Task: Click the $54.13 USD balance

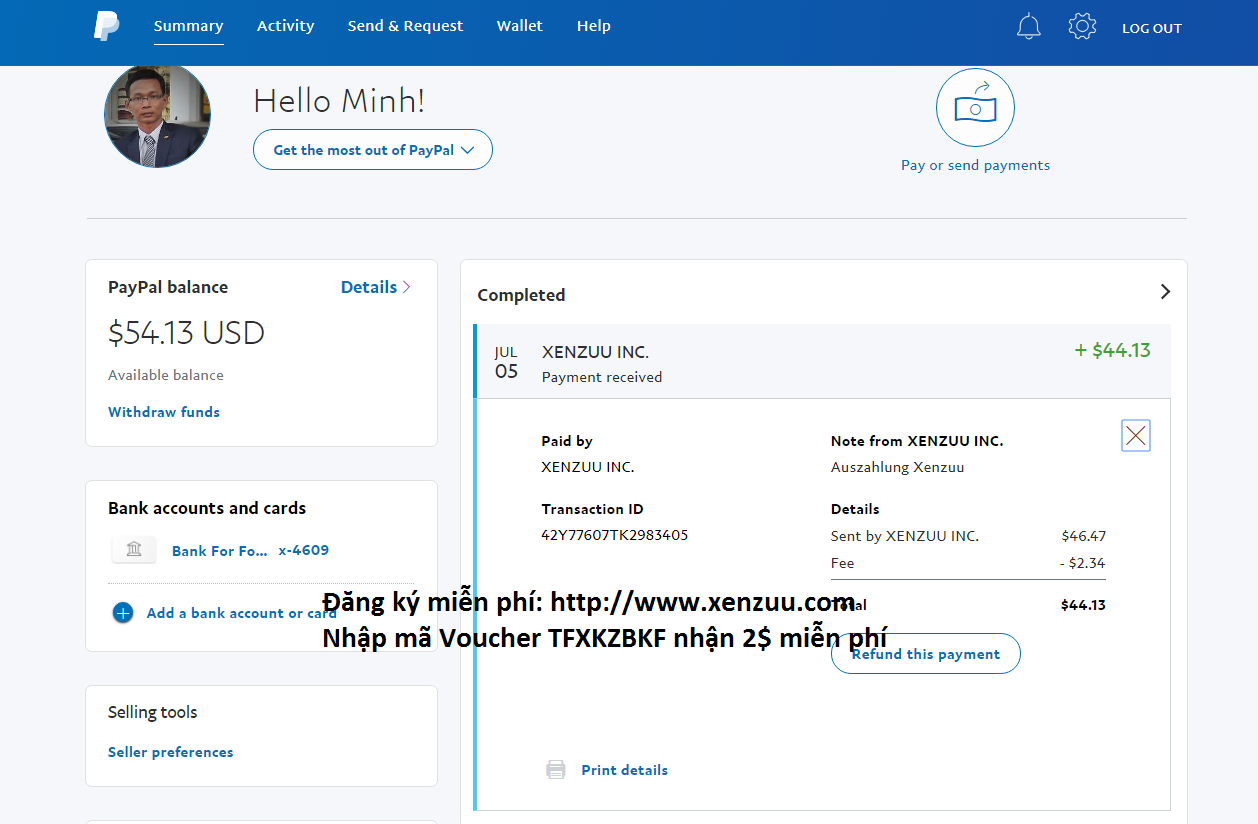Action: (x=186, y=333)
